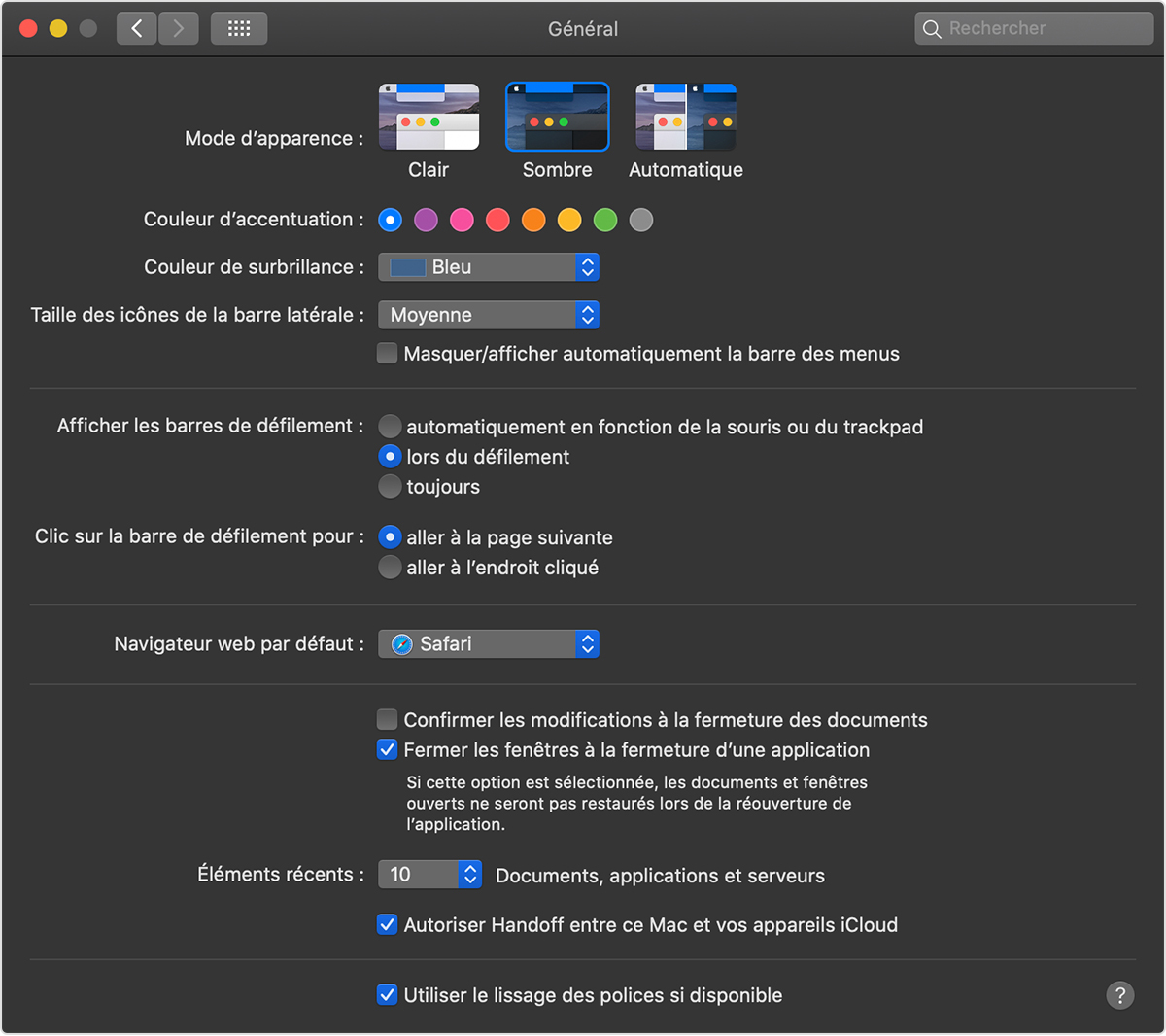Choose aller à l'endroit cliqué option
The height and width of the screenshot is (1036, 1166).
coord(390,568)
